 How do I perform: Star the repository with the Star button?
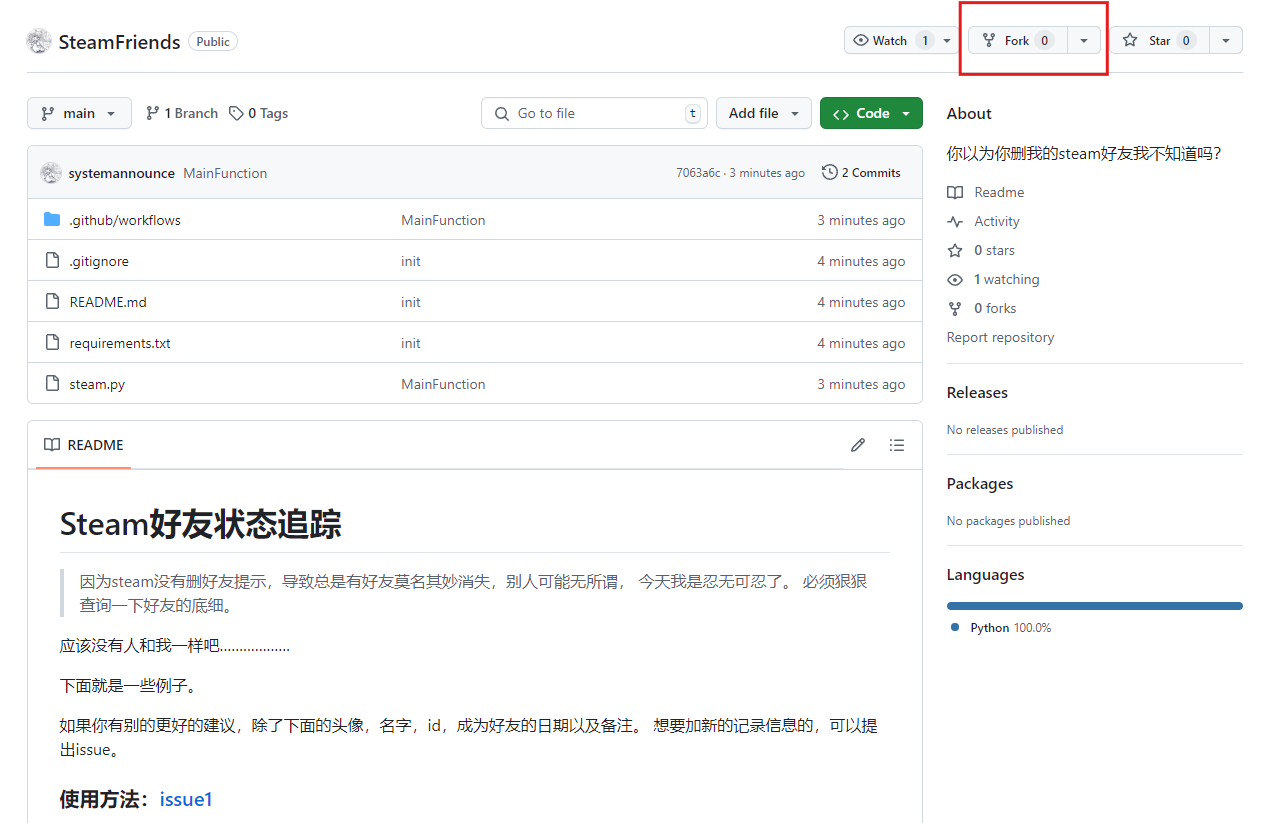1159,40
